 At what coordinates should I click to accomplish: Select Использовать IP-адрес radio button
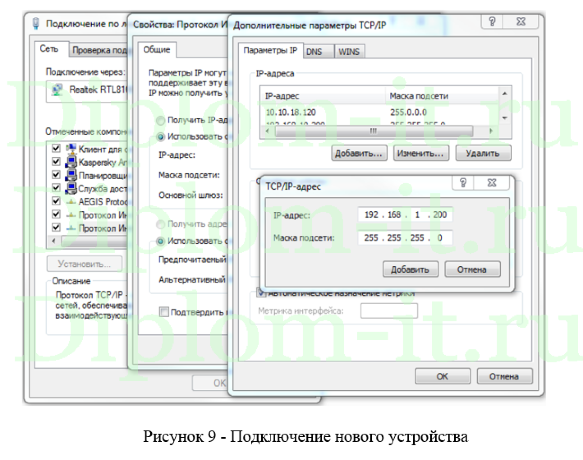160,137
